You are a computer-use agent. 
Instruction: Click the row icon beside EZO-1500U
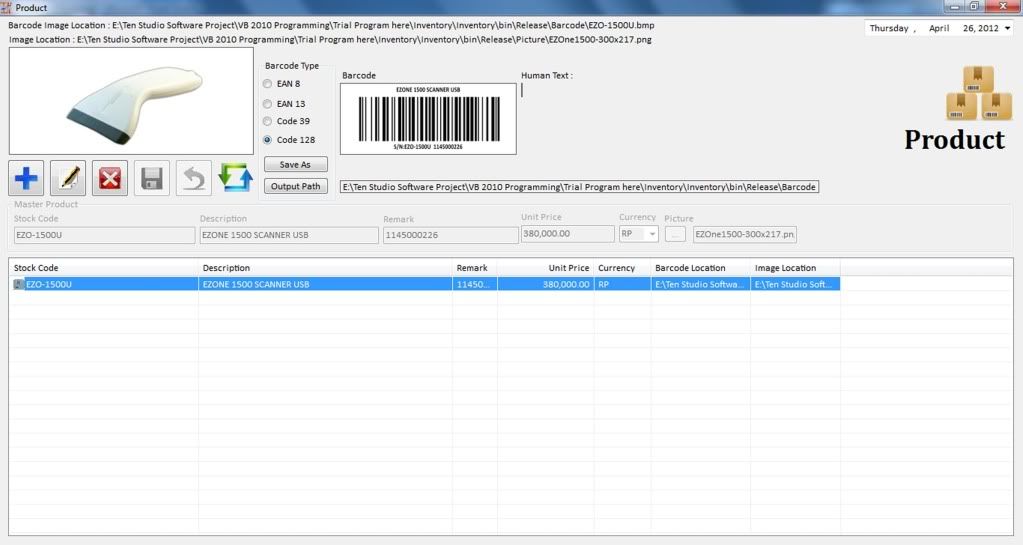[x=19, y=285]
